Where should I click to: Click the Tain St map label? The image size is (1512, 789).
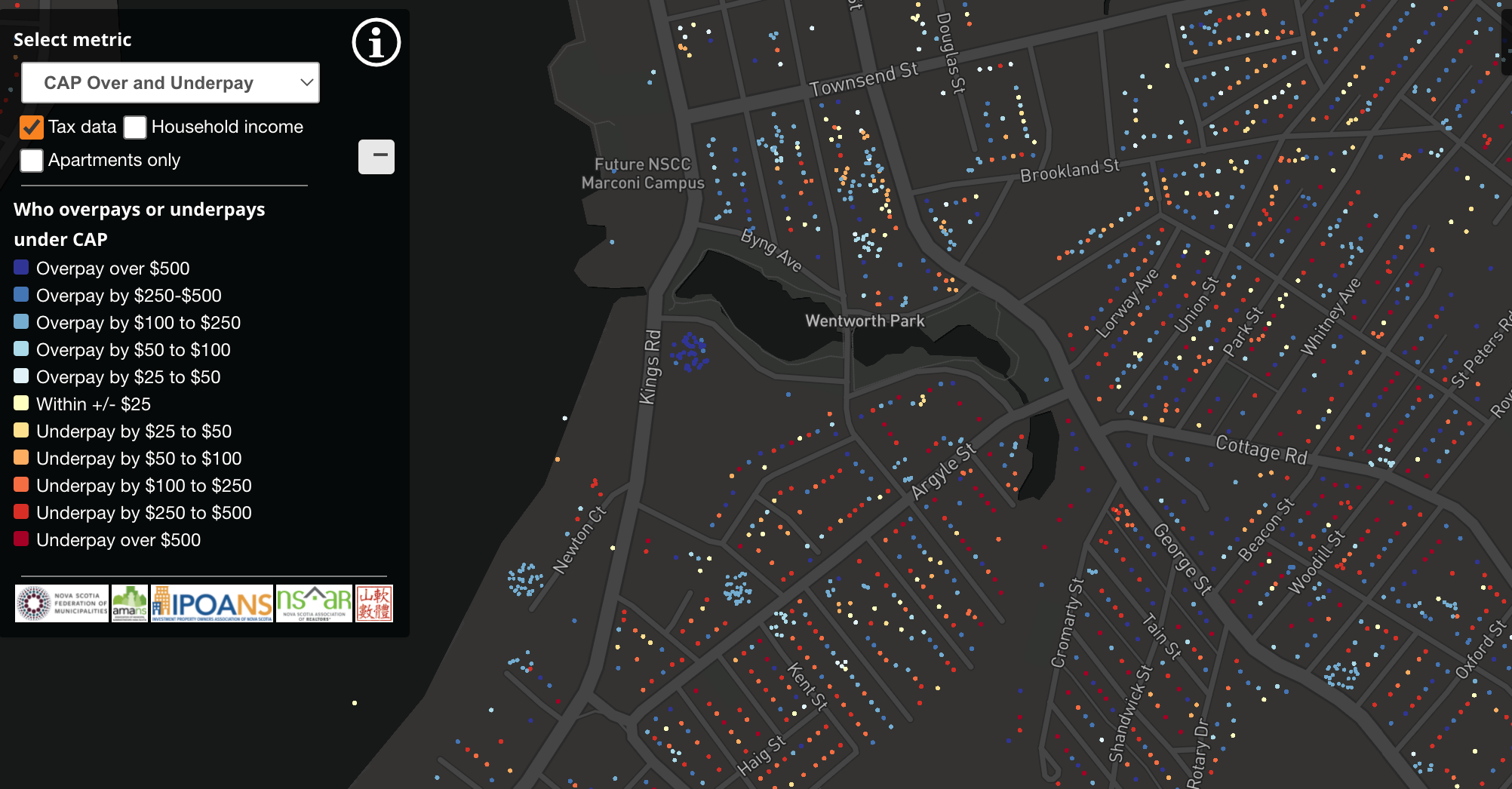point(1161,636)
